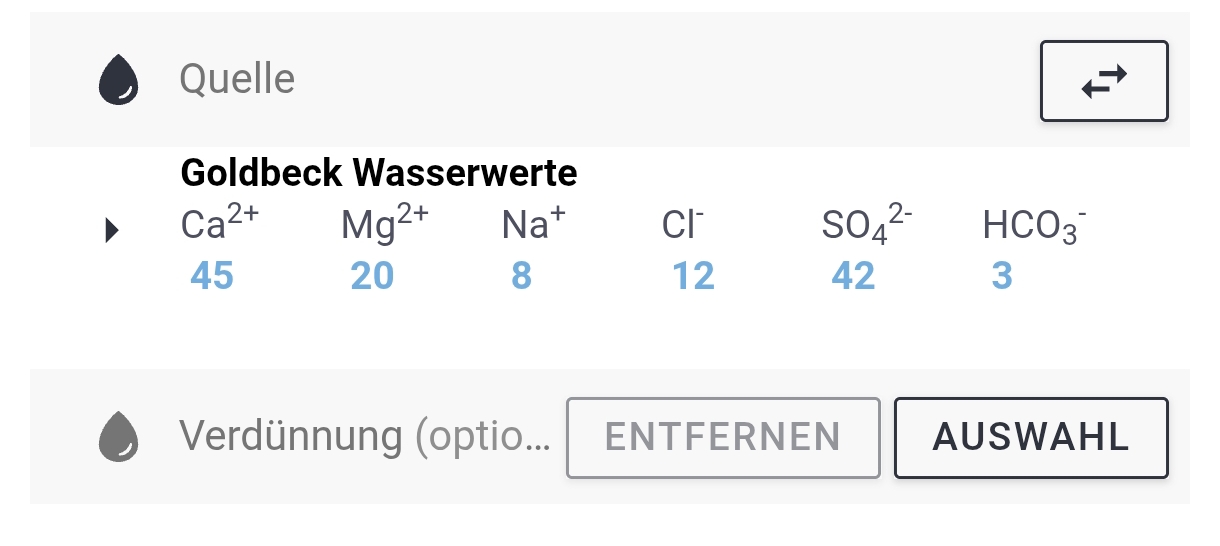Expand the Goldbeck Wasserwerte details triangle
1220x546 pixels.
(x=113, y=231)
